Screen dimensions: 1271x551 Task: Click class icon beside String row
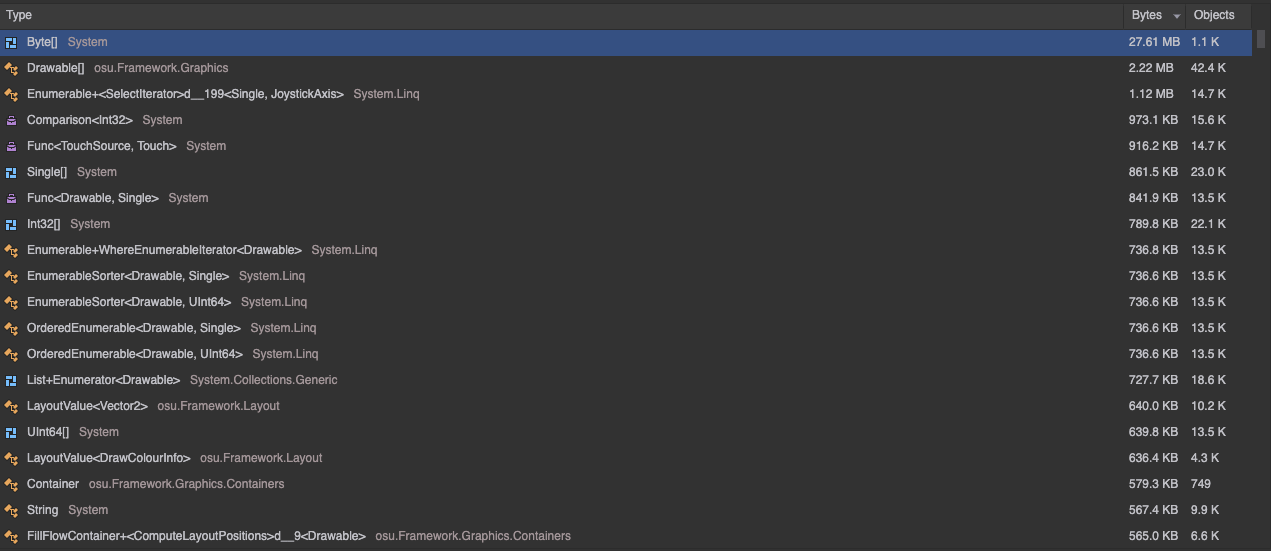click(11, 510)
